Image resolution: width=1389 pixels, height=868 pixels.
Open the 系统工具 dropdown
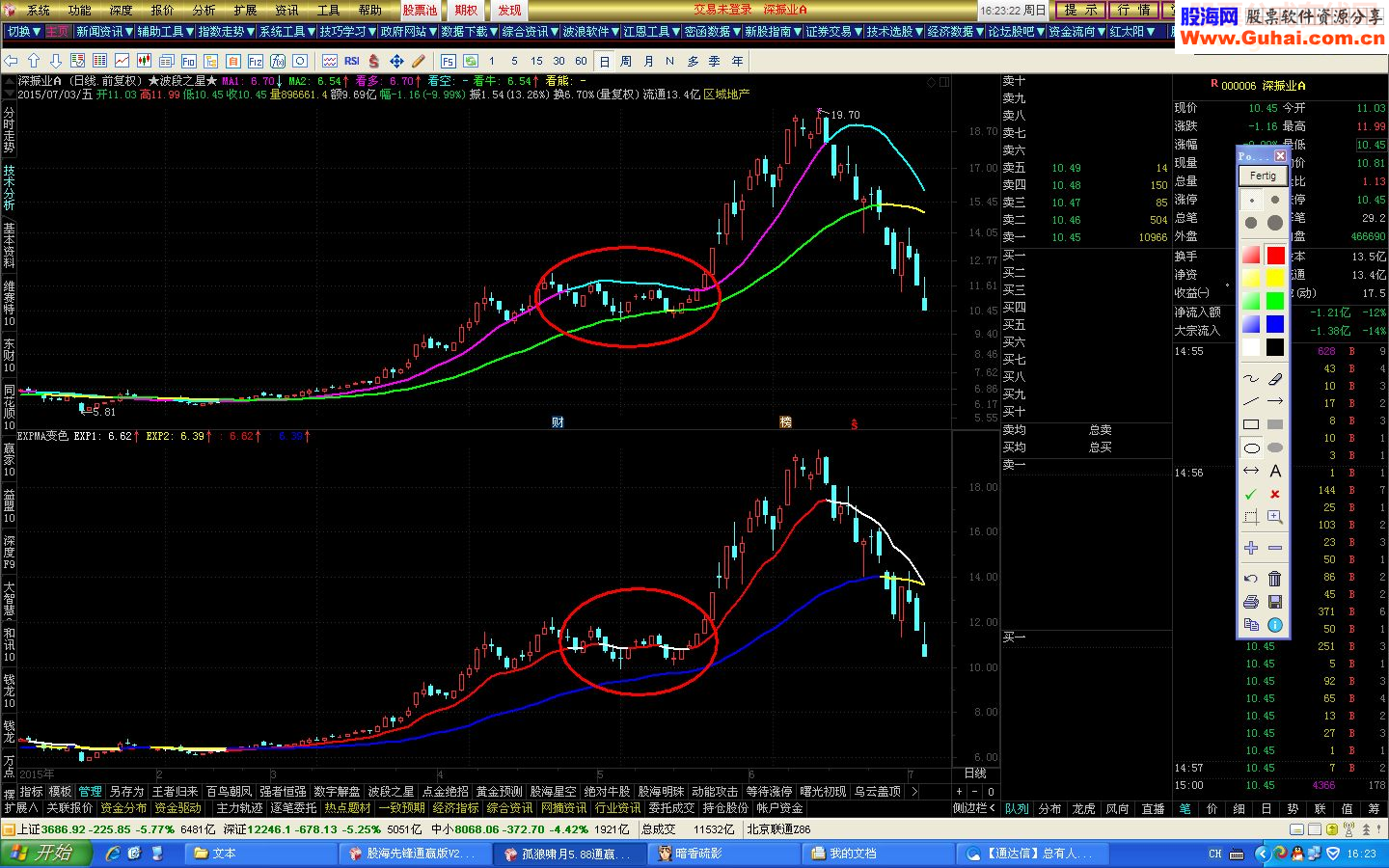coord(286,32)
